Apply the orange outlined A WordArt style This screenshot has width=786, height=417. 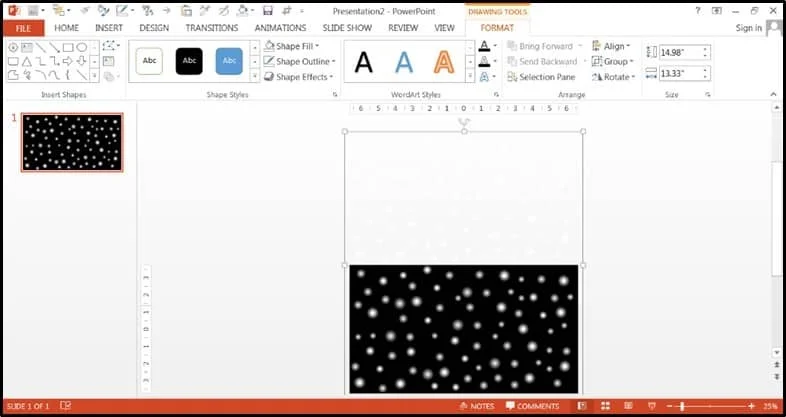point(444,62)
